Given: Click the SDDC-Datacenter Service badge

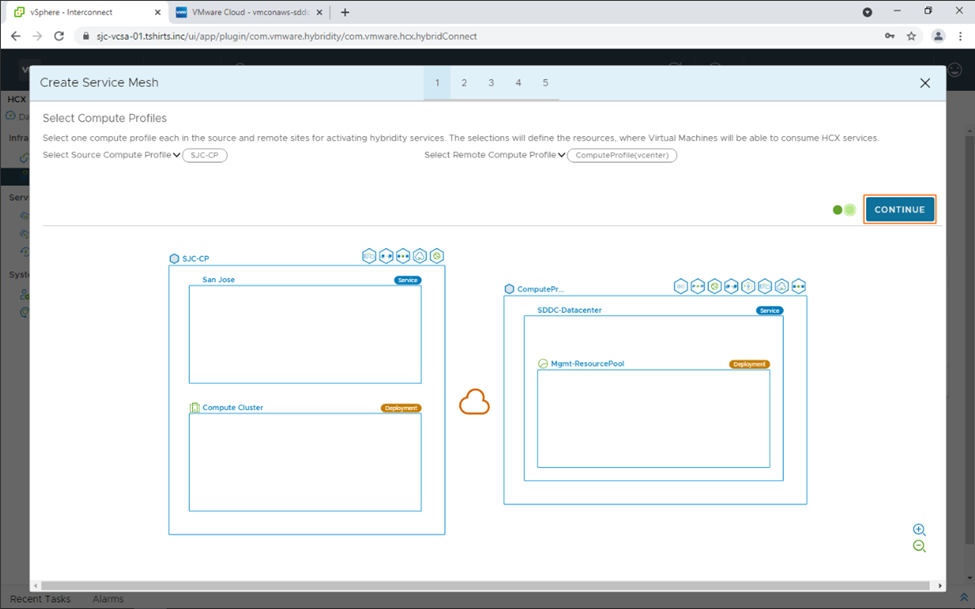Looking at the screenshot, I should point(770,310).
